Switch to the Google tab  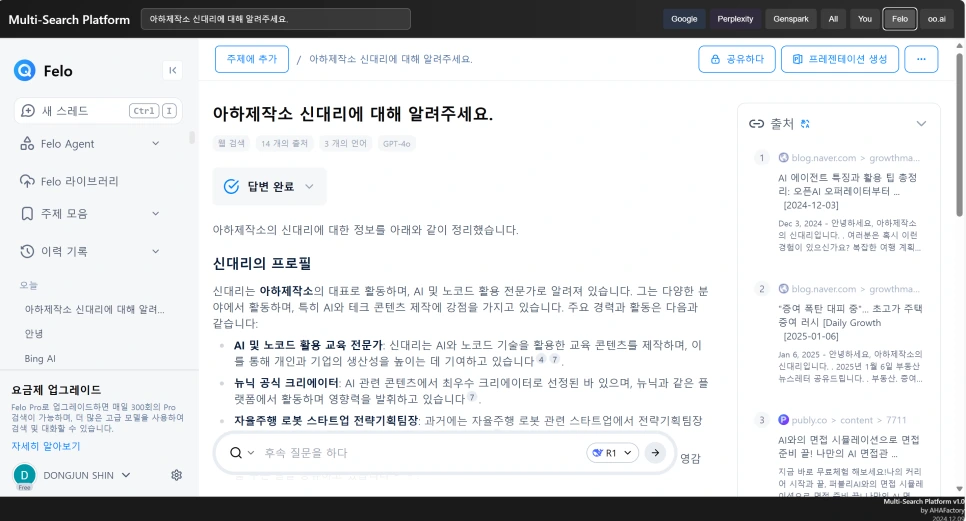point(684,19)
